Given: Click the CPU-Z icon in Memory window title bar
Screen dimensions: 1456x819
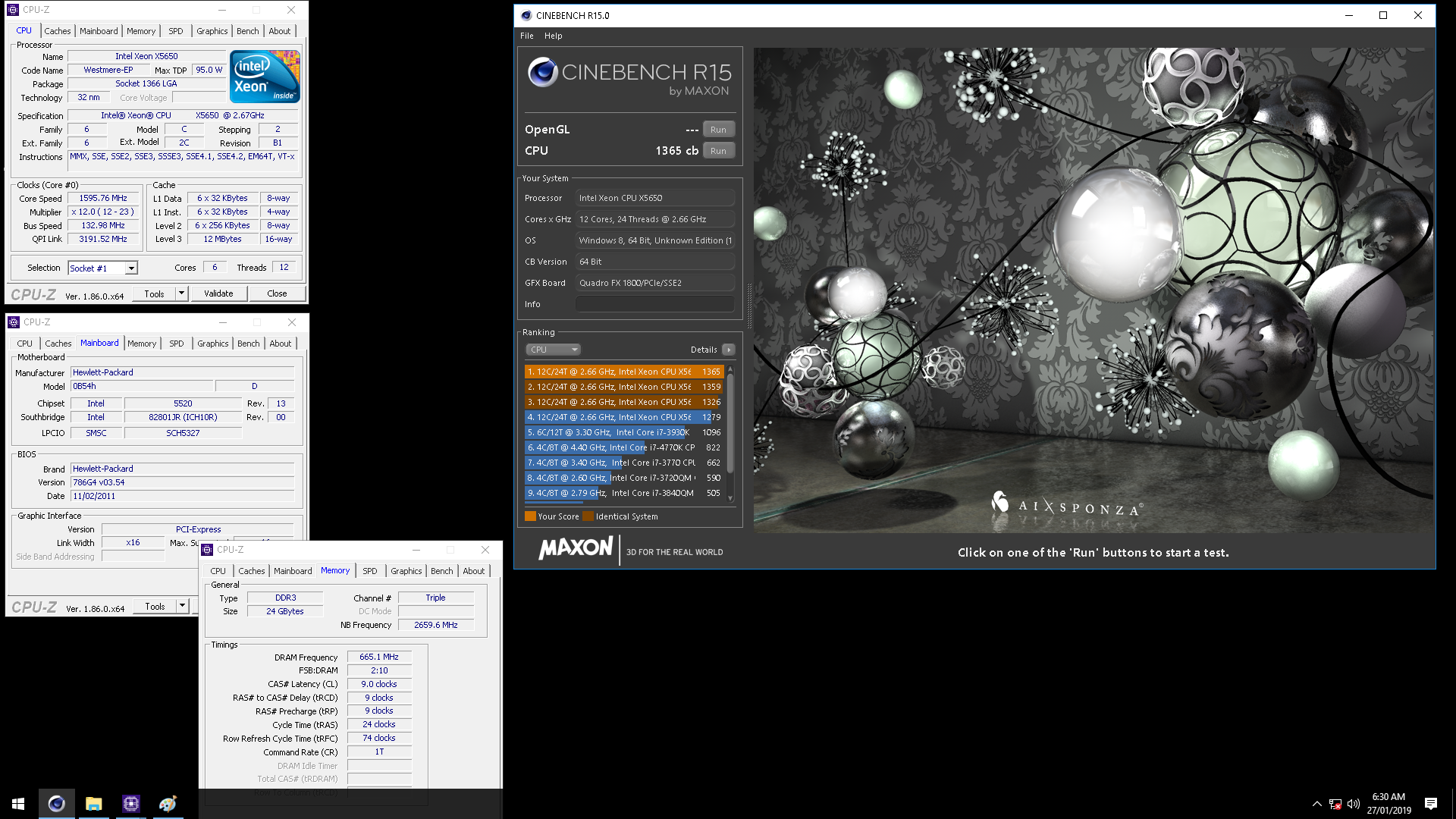Looking at the screenshot, I should click(207, 550).
